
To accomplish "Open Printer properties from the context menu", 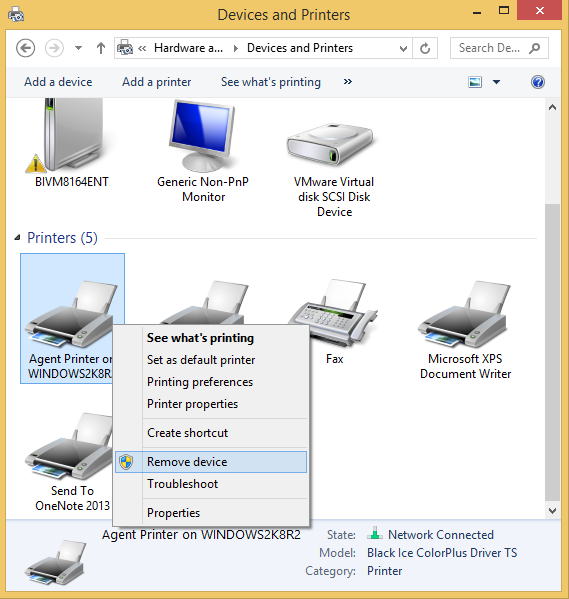I will 211,404.
